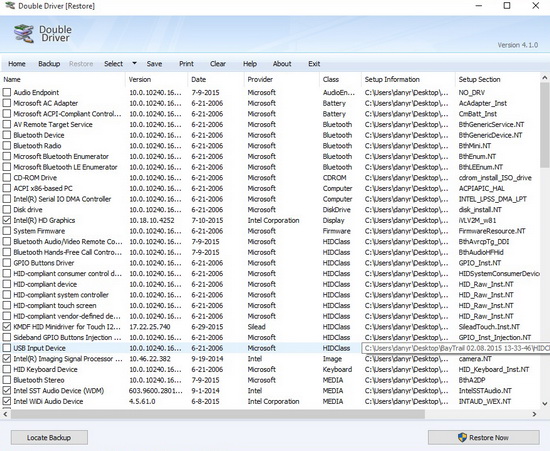550x451 pixels.
Task: Click the Keyboard class cell
Action: [x=337, y=369]
